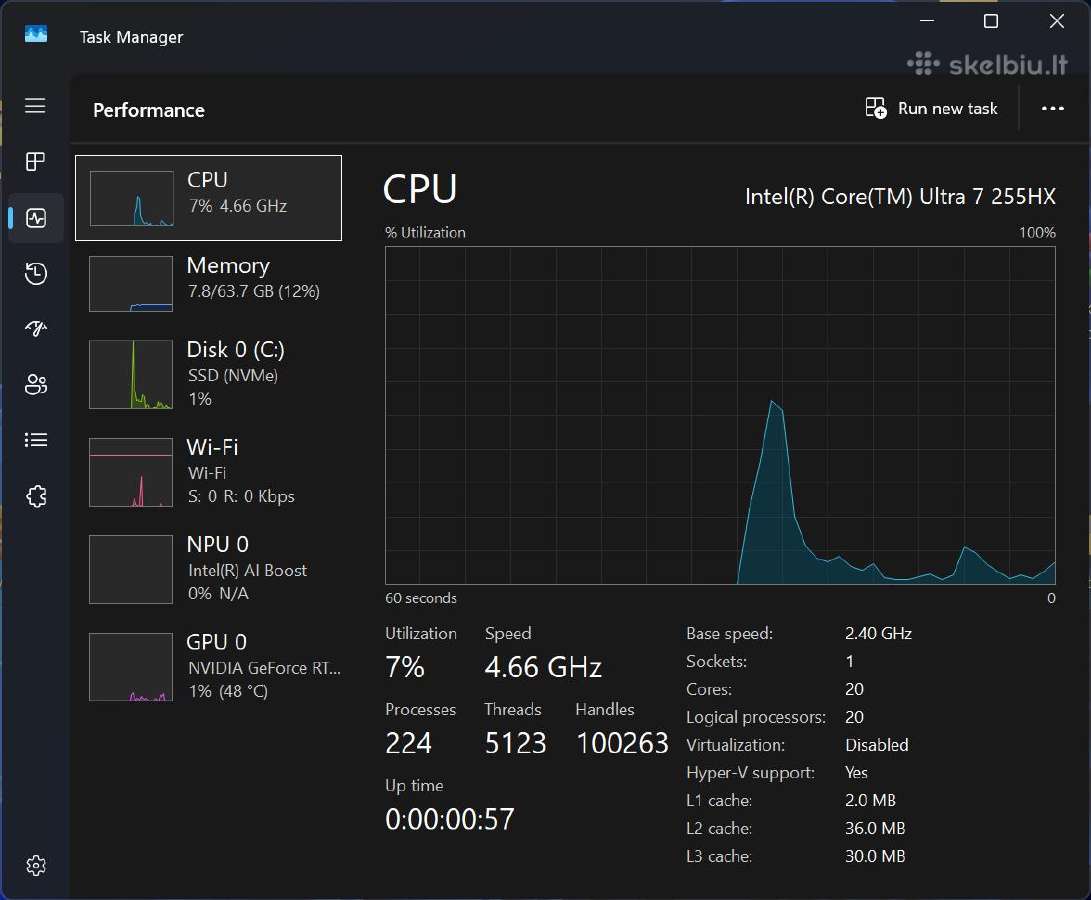Screen dimensions: 1091x900
Task: Click the Intel(R) Core(TM) Ultra 7 255HX text
Action: (x=900, y=197)
